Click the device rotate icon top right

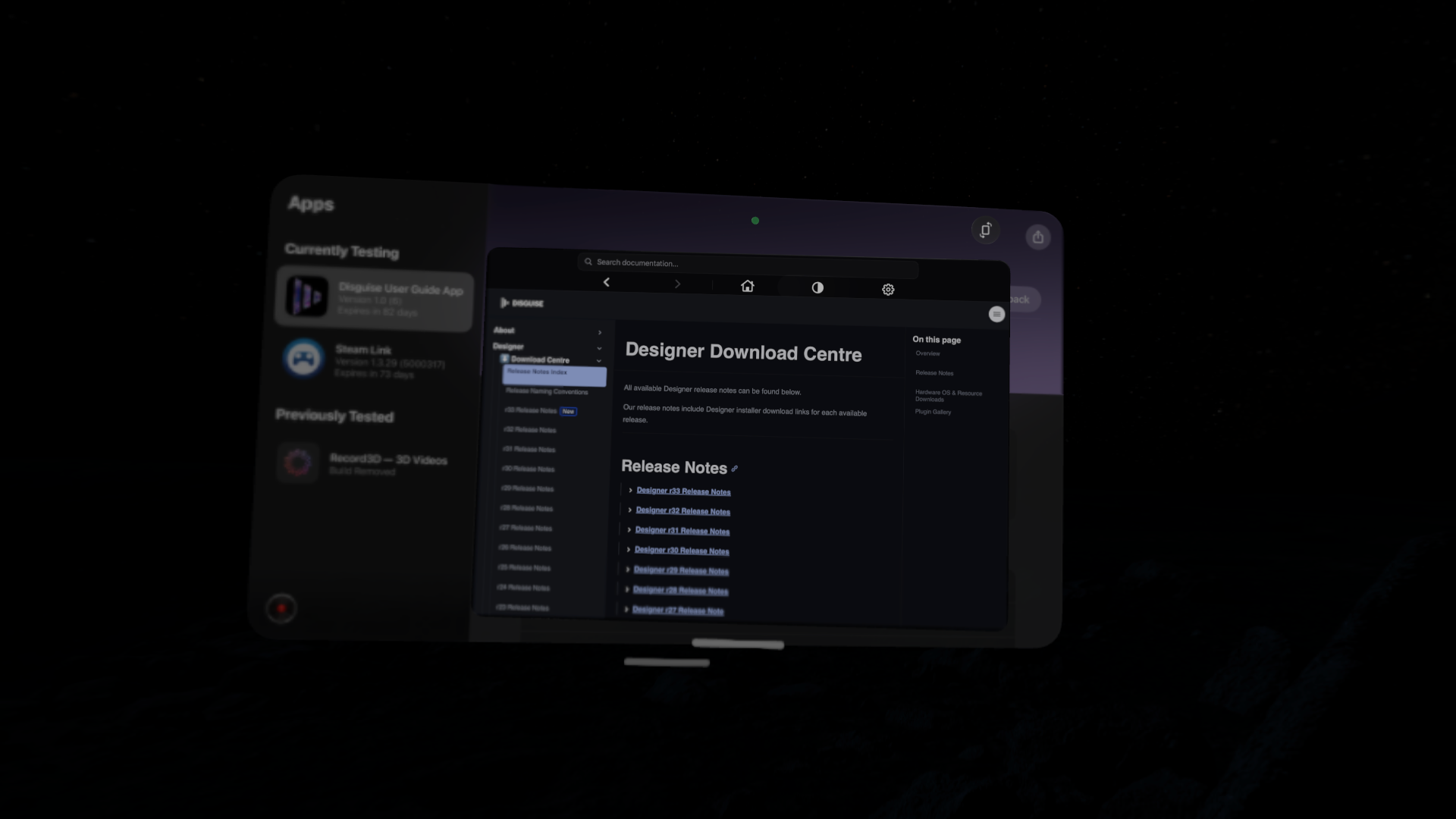pyautogui.click(x=985, y=230)
